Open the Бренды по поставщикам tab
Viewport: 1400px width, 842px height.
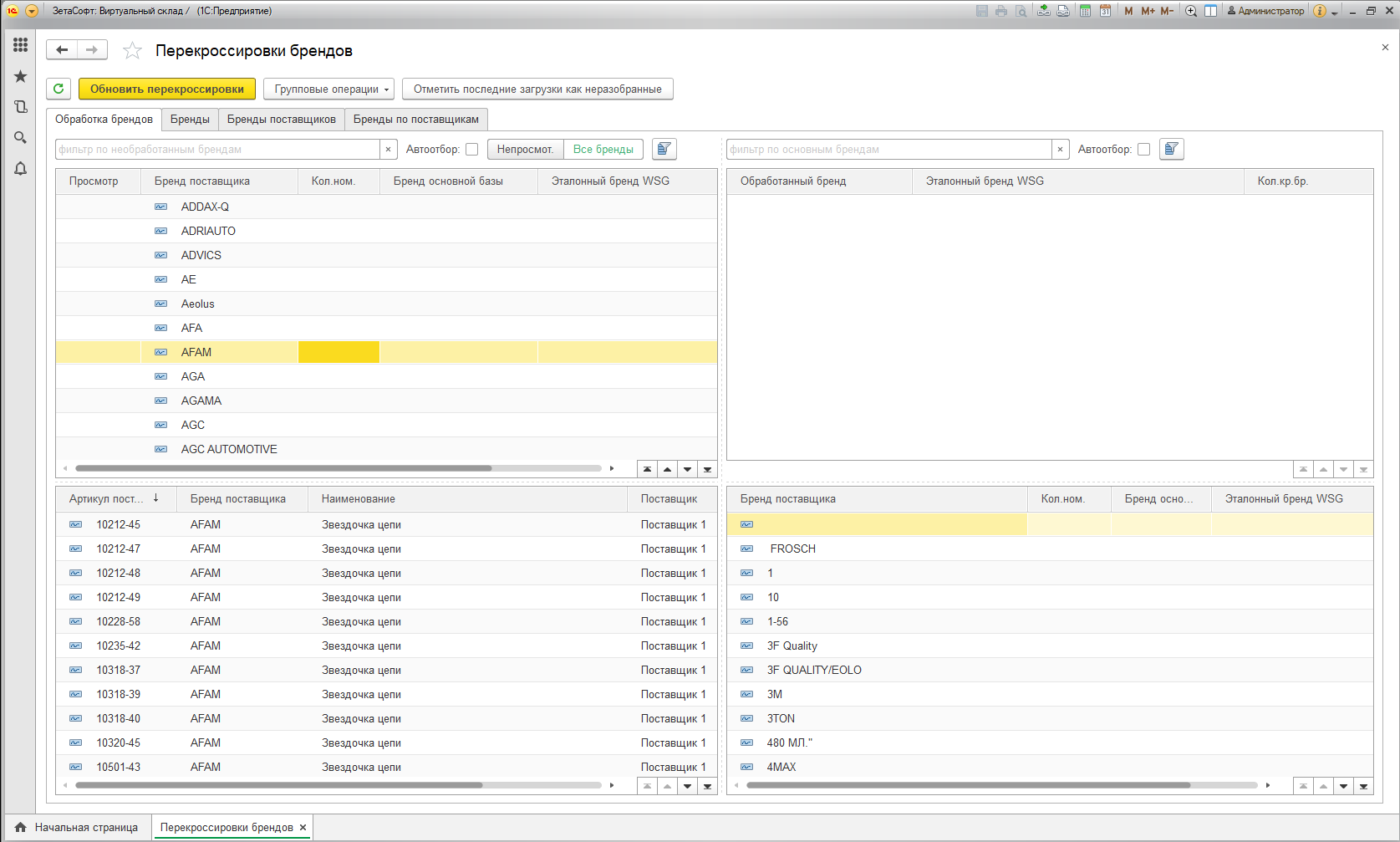click(x=416, y=120)
